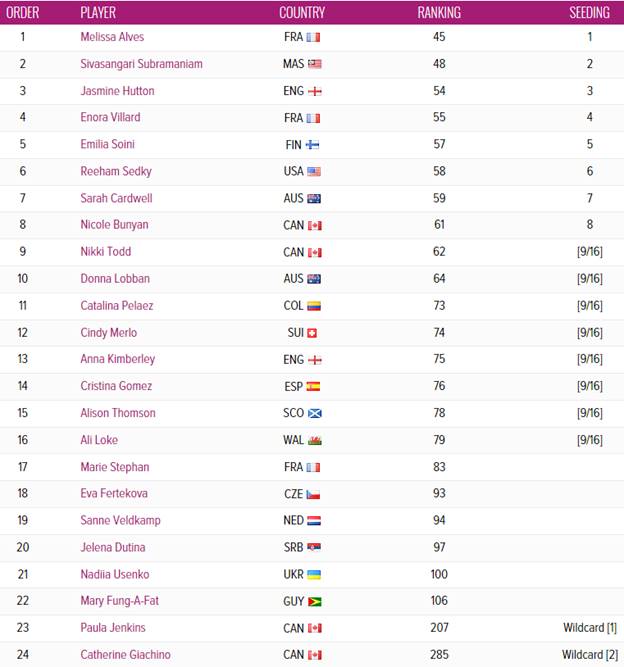The width and height of the screenshot is (624, 667).
Task: Open Sivasangari Subramaniam player link
Action: [x=141, y=64]
